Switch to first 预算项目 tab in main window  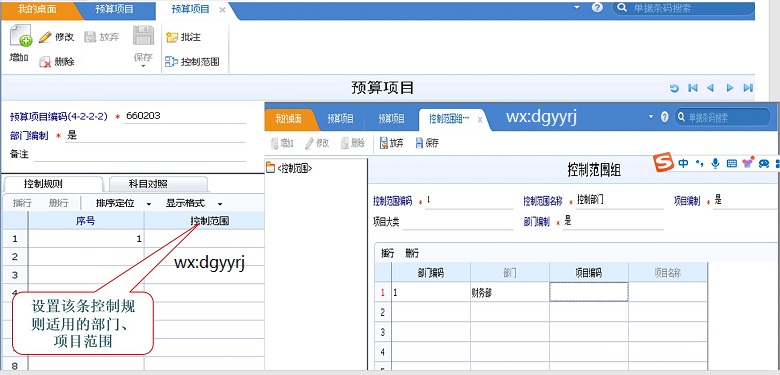coord(115,9)
